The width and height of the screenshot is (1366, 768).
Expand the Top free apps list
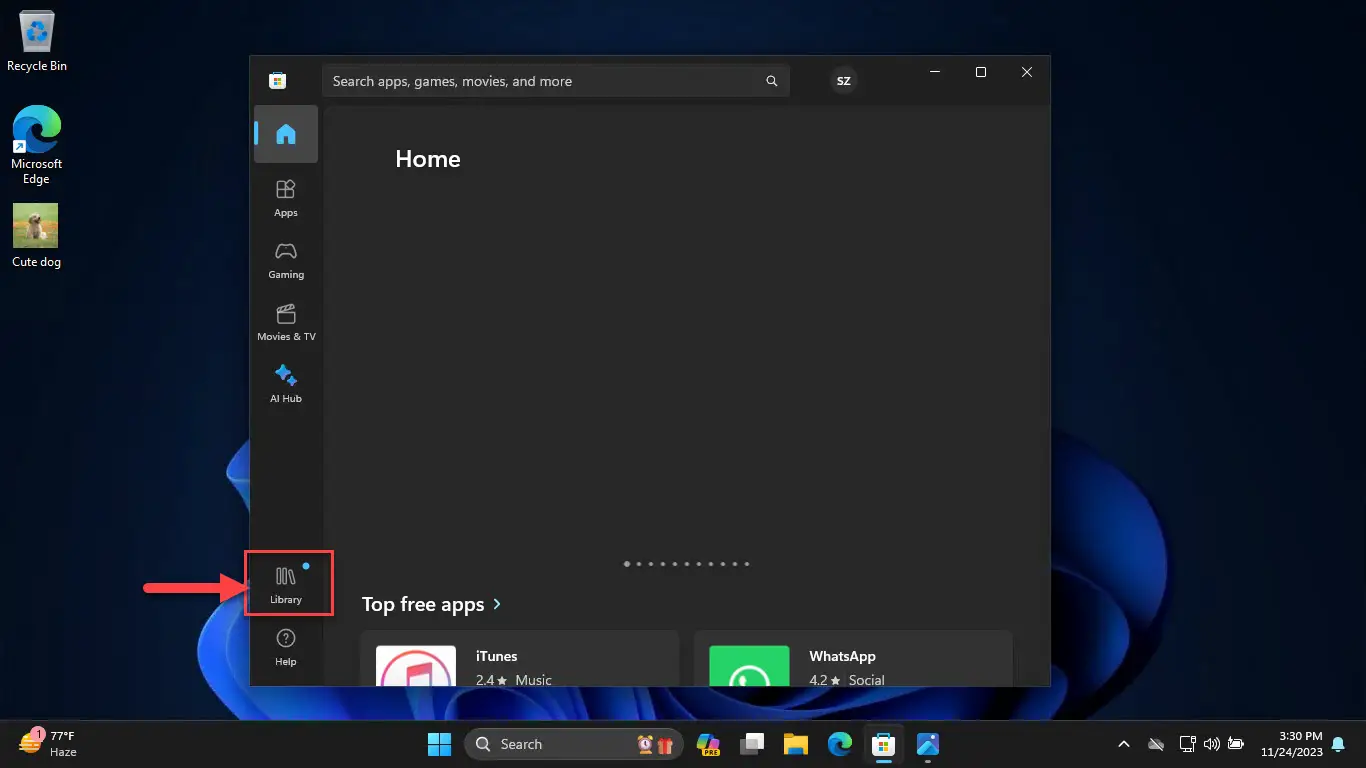432,604
